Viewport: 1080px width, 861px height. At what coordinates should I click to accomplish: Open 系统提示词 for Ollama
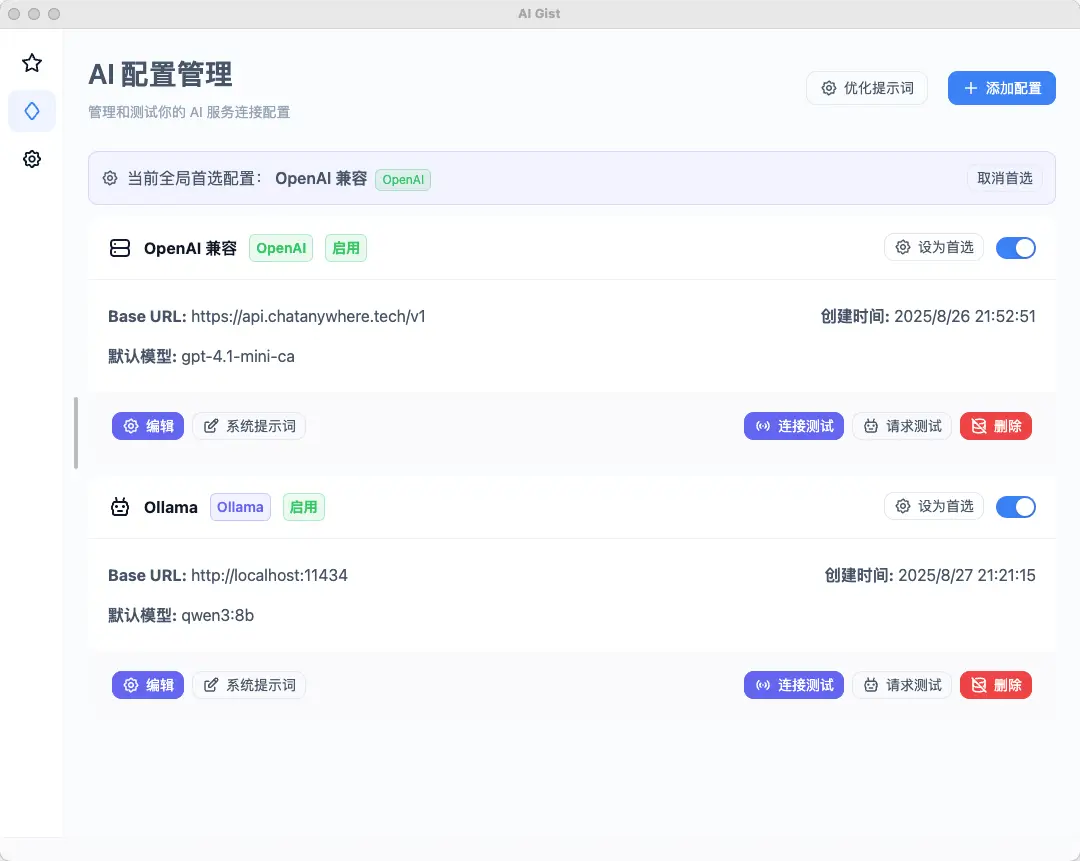pyautogui.click(x=249, y=685)
